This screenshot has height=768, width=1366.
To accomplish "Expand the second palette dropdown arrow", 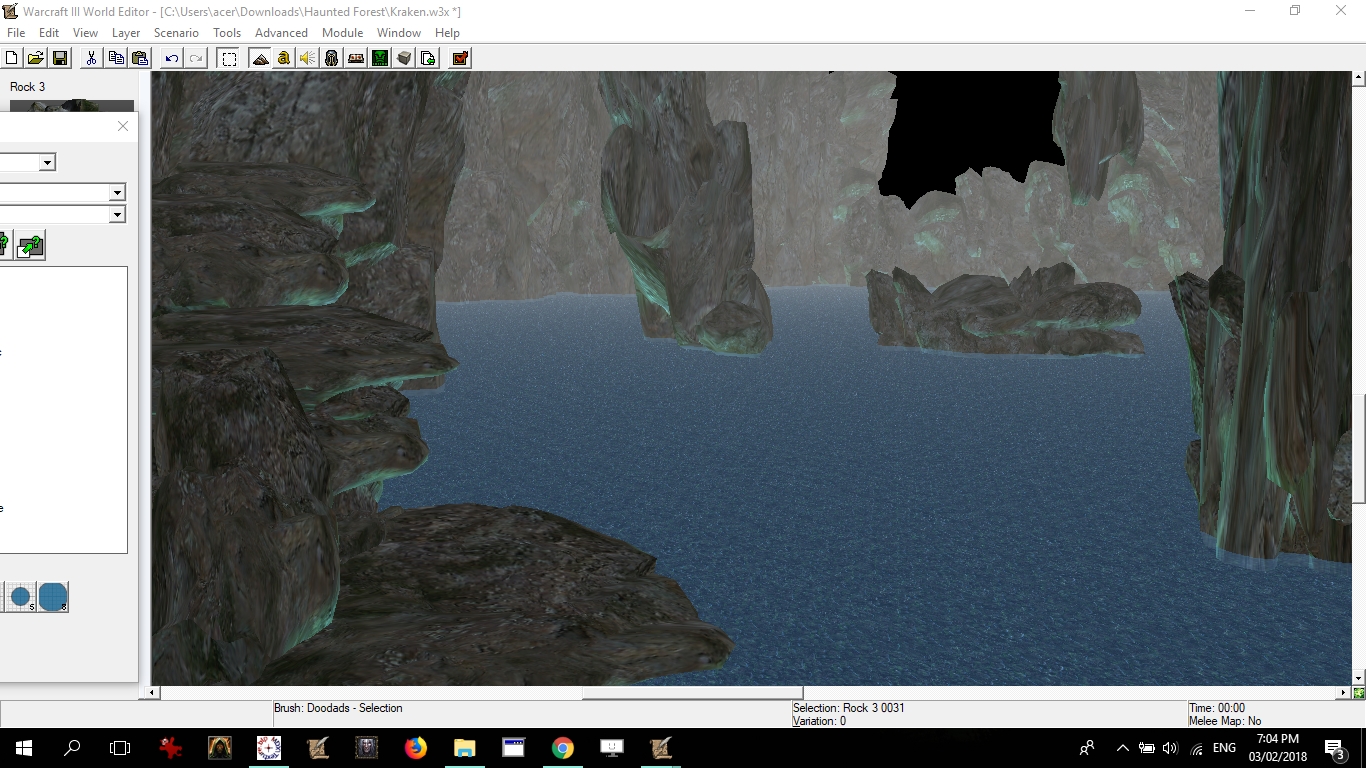I will pyautogui.click(x=117, y=192).
